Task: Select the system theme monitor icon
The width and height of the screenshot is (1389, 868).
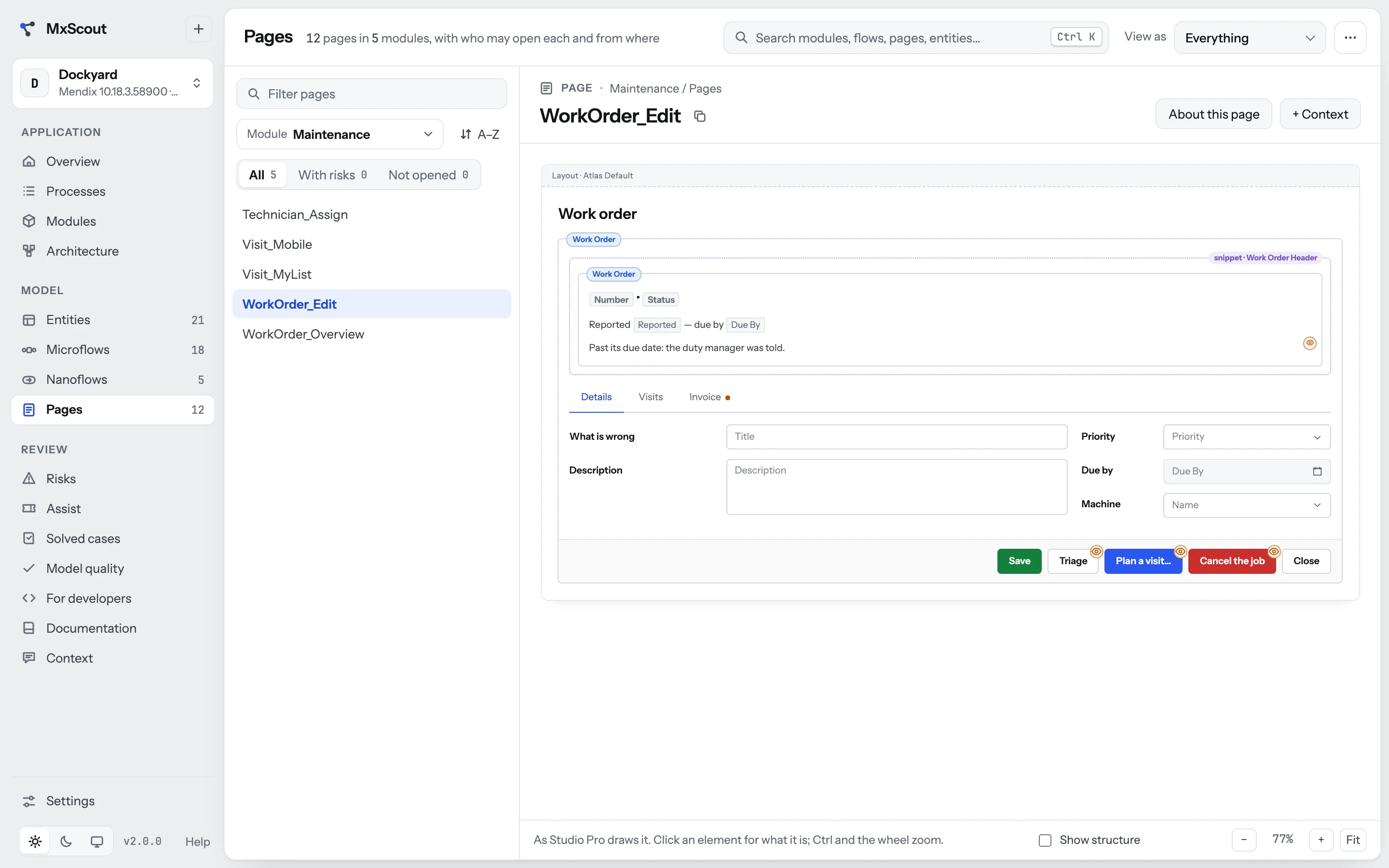Action: coord(97,841)
